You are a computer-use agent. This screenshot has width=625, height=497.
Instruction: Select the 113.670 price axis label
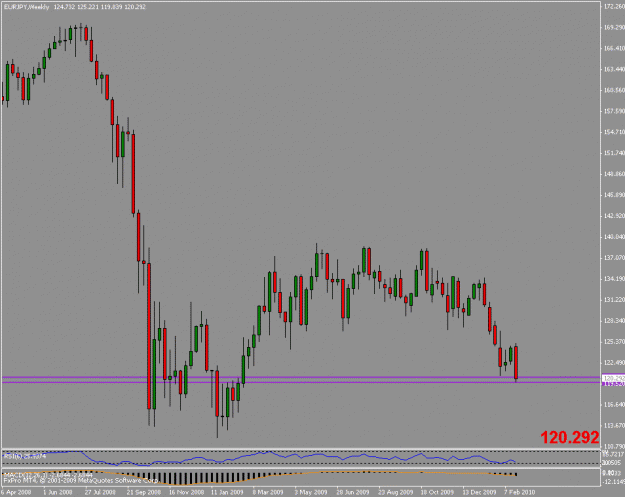(614, 425)
